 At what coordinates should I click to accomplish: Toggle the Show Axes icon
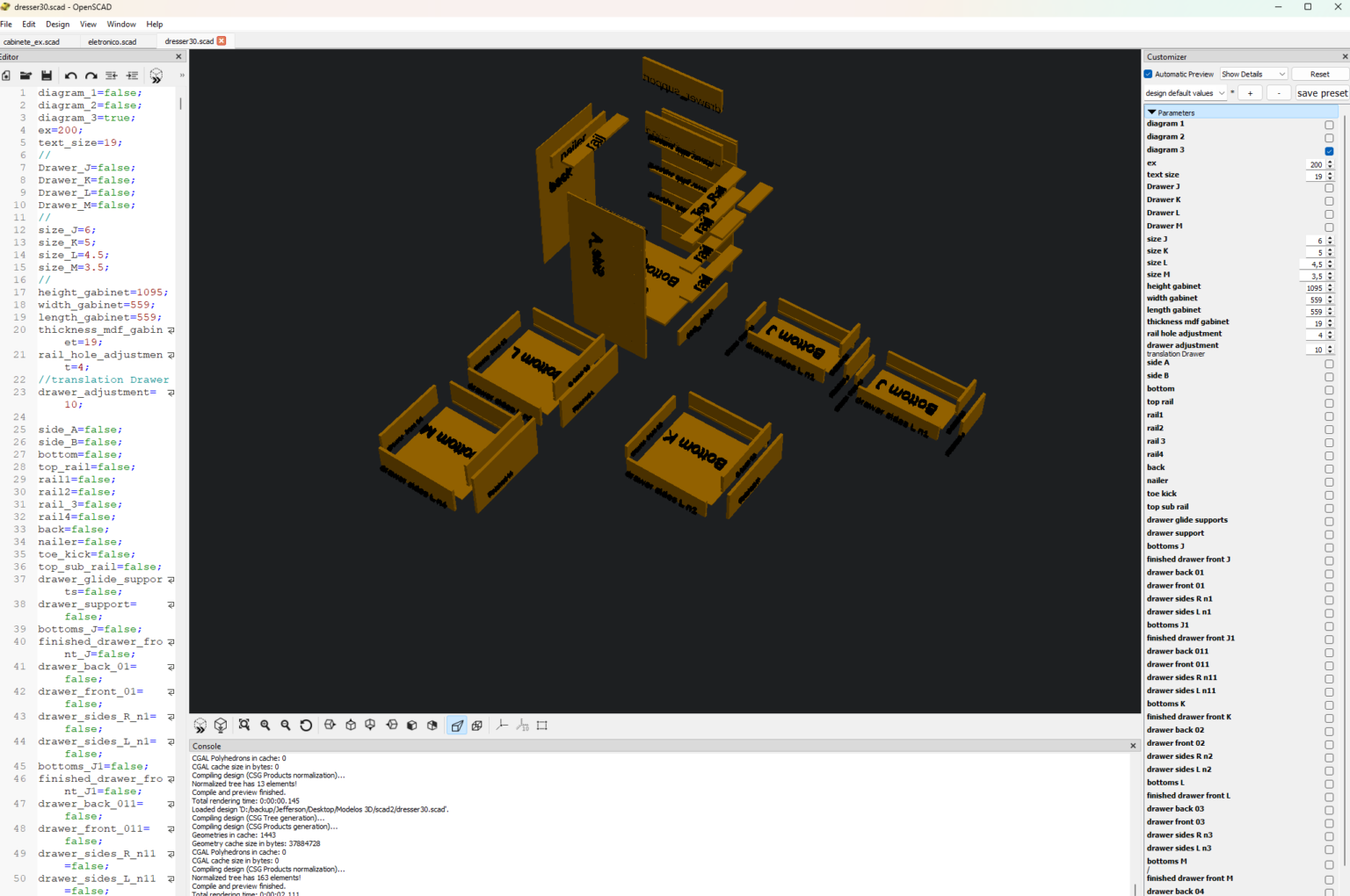502,726
